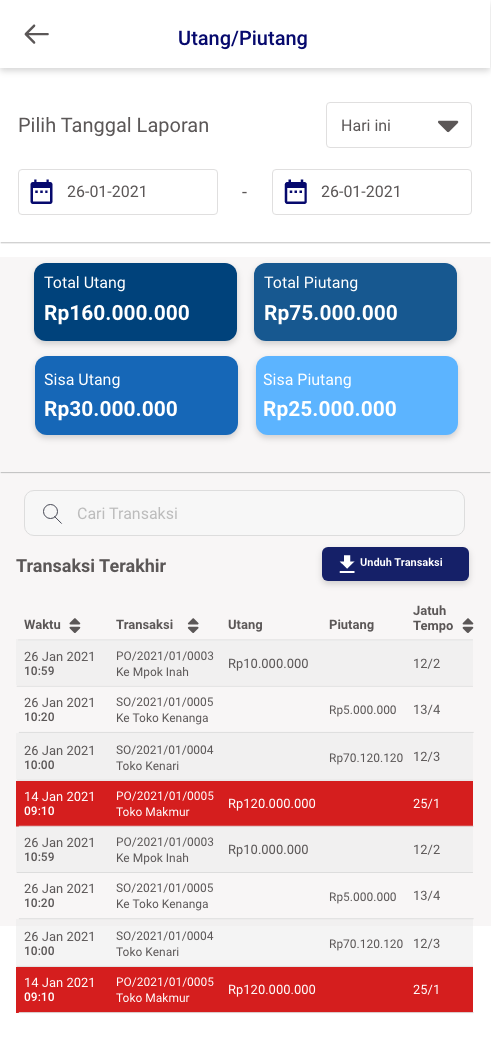Select the start date field 26-01-2021
This screenshot has height=1064, width=491.
118,192
